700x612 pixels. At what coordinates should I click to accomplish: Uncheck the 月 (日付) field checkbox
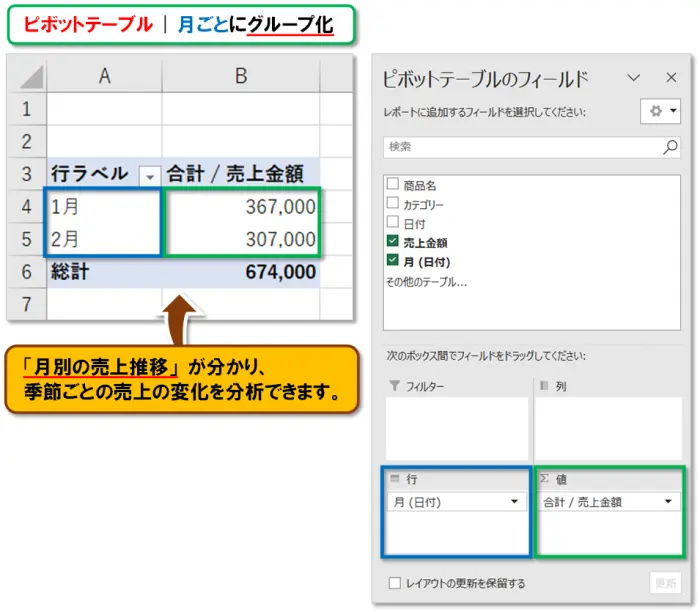pos(392,260)
